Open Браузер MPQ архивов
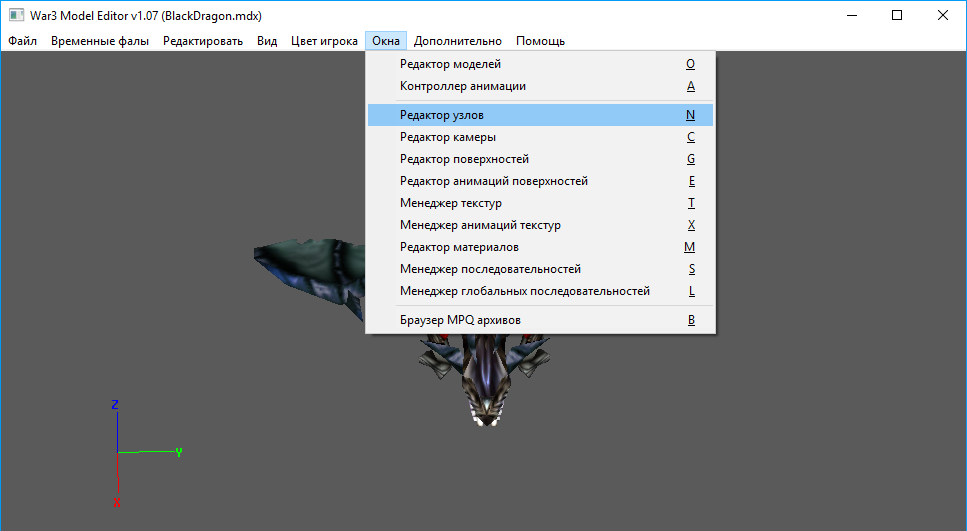The width and height of the screenshot is (967, 531). (540, 320)
